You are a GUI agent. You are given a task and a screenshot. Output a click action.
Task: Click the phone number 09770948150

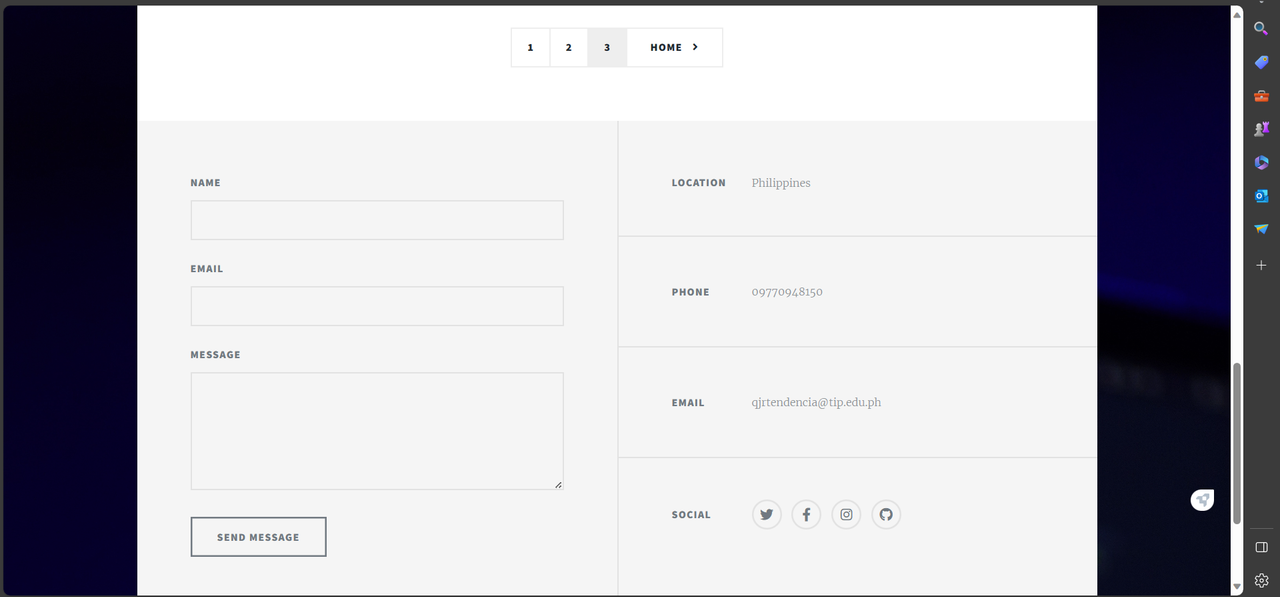click(x=787, y=292)
